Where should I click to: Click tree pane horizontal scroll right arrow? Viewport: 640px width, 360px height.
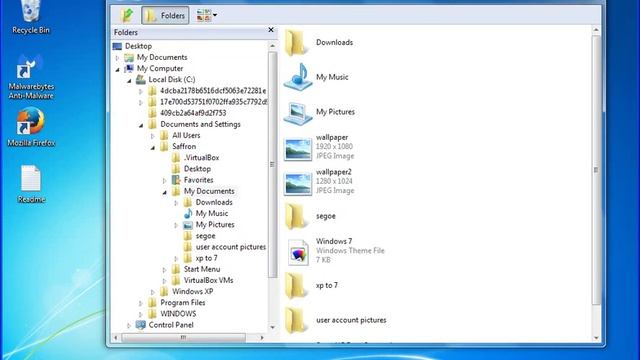tap(262, 338)
